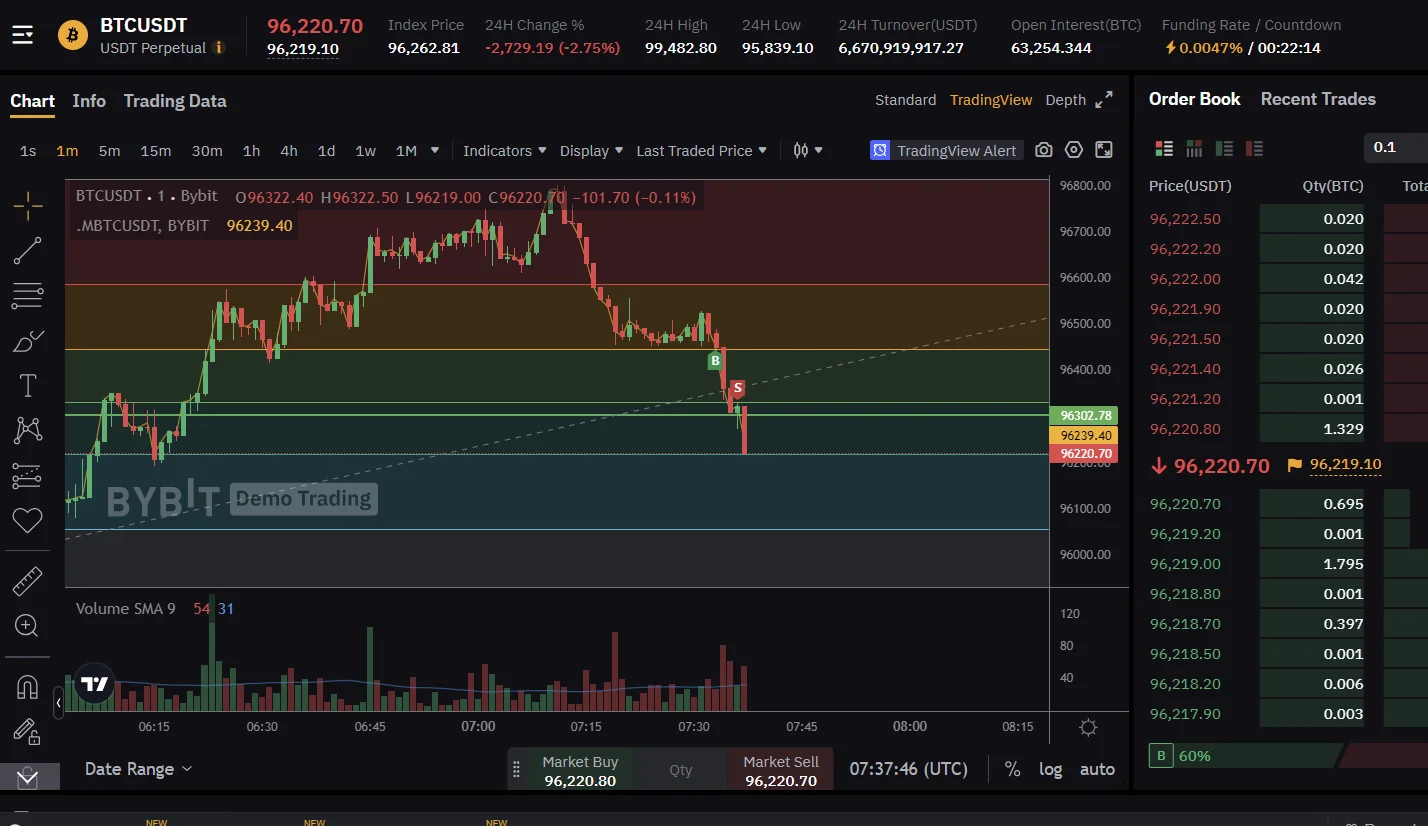The width and height of the screenshot is (1428, 826).
Task: Select the TradingView chart view
Action: click(x=991, y=100)
